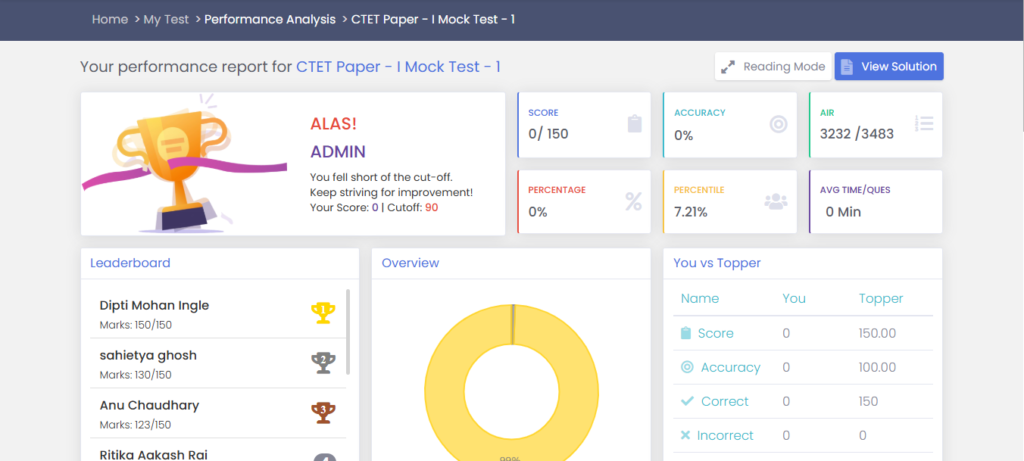
Task: Go to My Test breadcrumb
Action: (165, 19)
